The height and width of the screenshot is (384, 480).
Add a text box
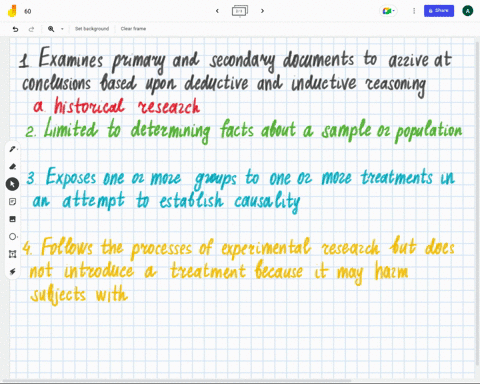[13, 254]
